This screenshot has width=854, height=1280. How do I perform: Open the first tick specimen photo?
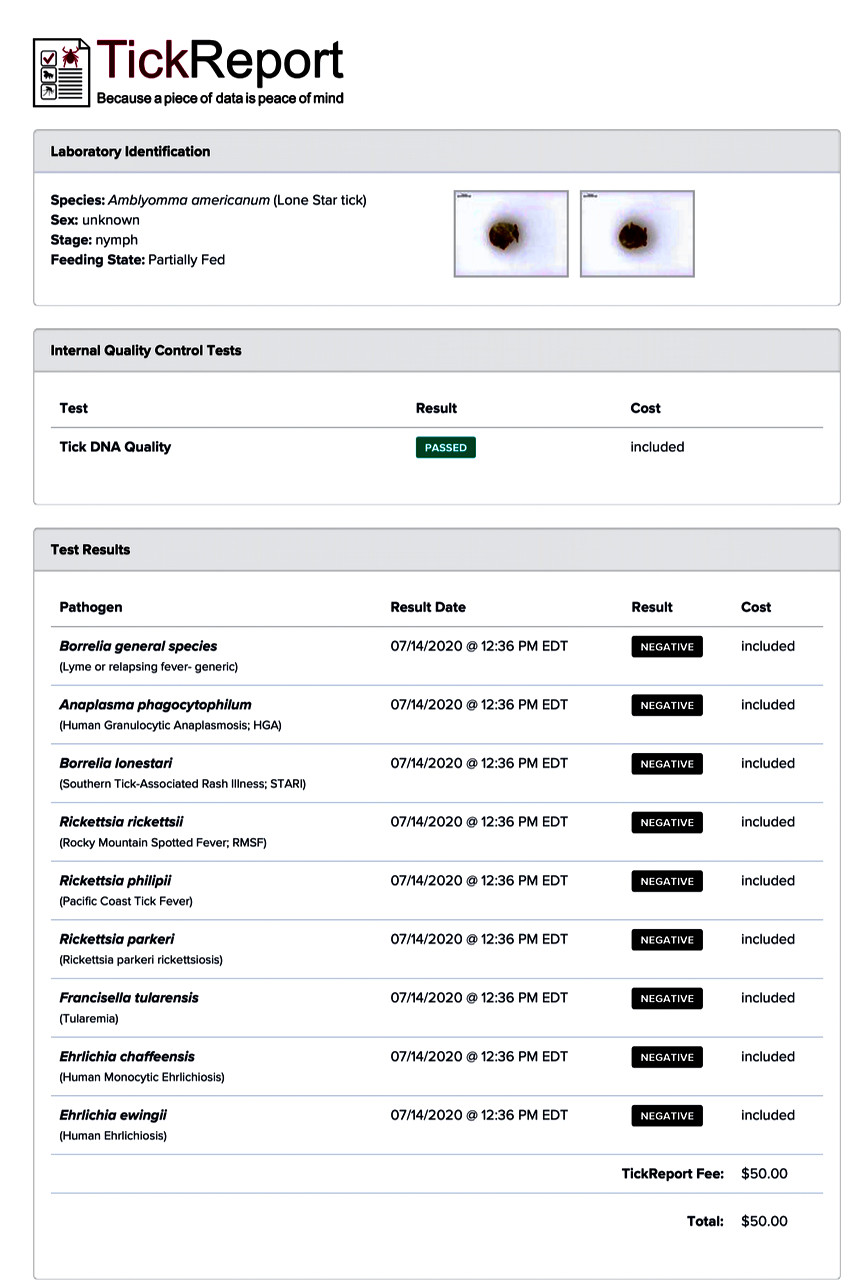coord(511,234)
